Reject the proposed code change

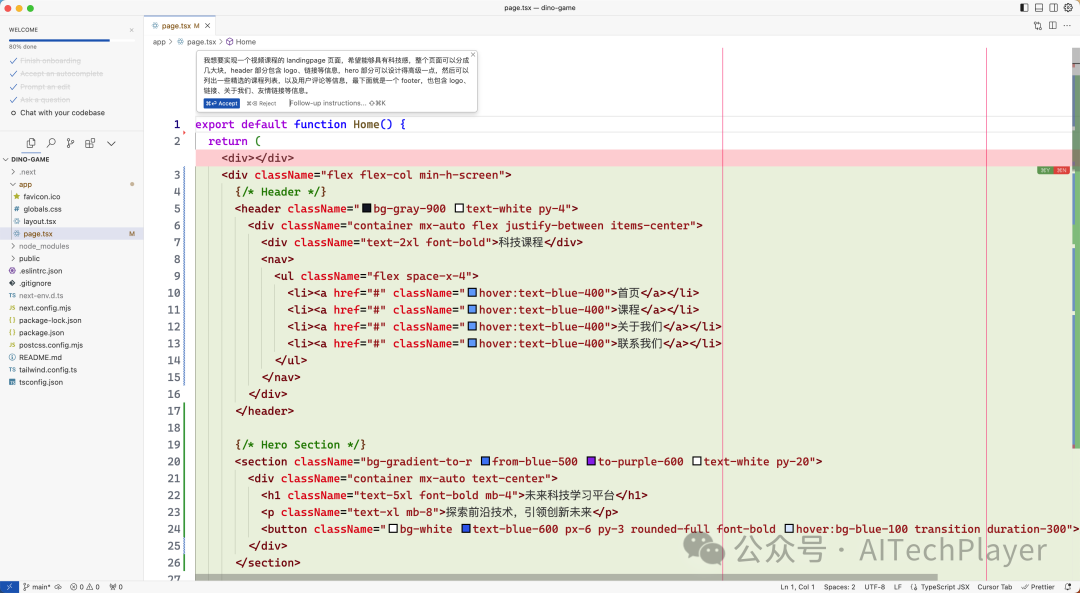coord(262,103)
